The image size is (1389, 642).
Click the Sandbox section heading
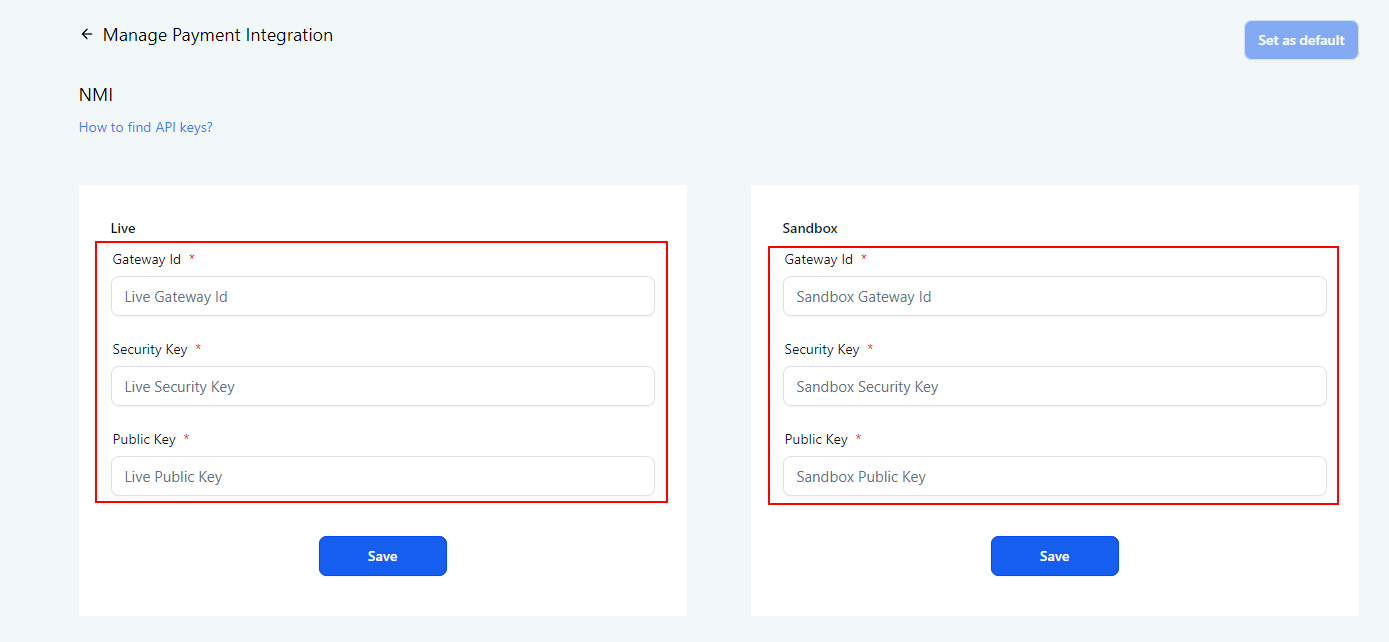click(x=810, y=229)
